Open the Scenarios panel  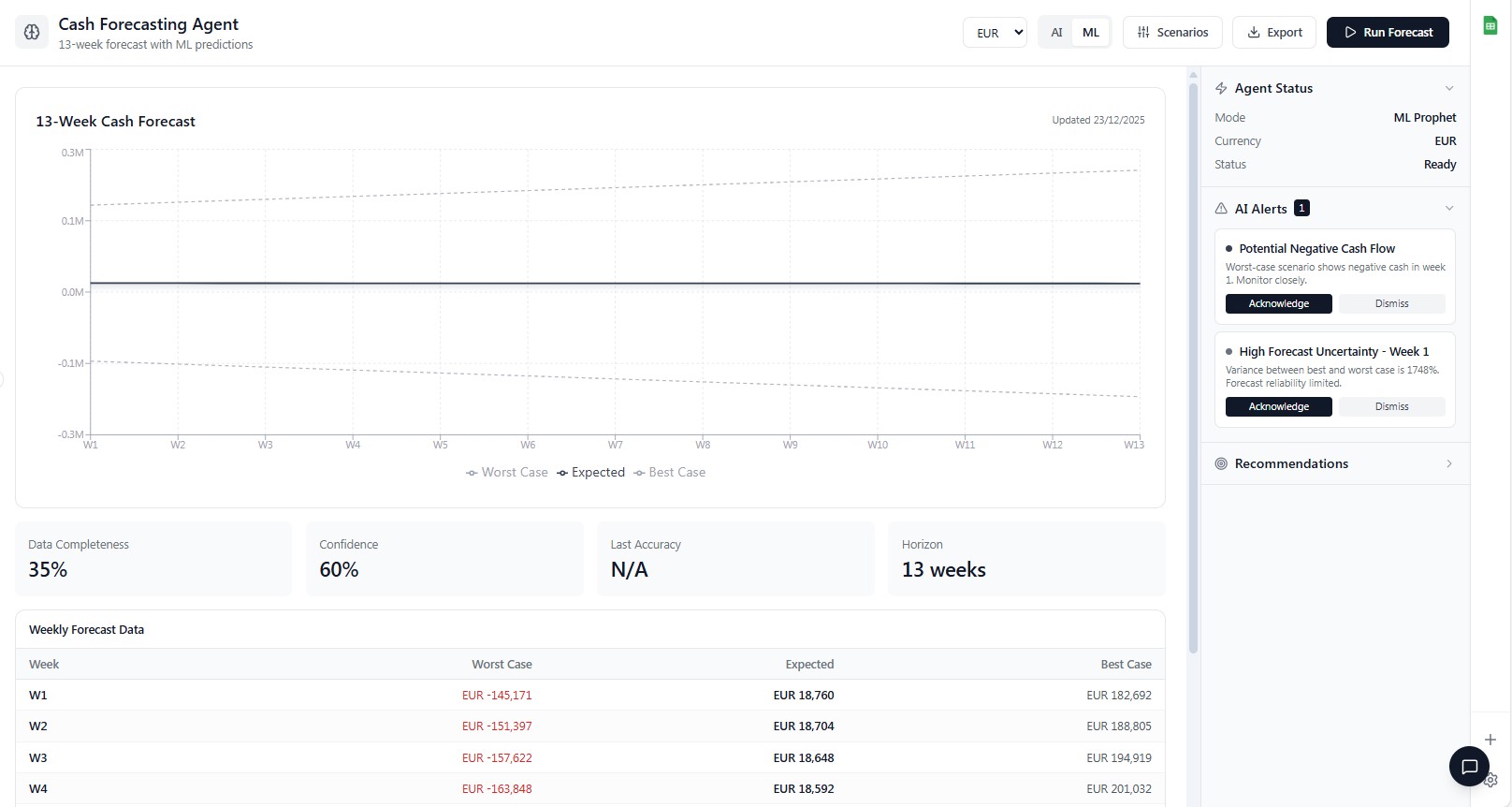(1172, 32)
